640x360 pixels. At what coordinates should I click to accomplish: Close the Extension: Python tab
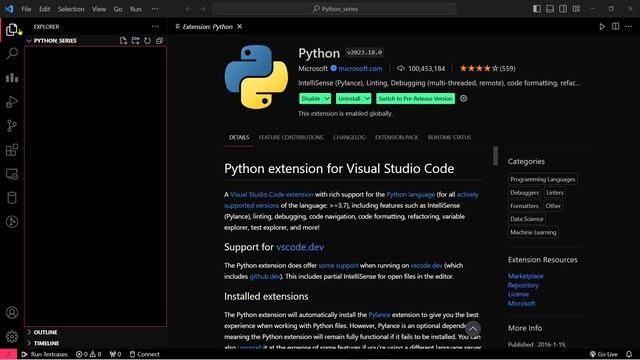(240, 27)
